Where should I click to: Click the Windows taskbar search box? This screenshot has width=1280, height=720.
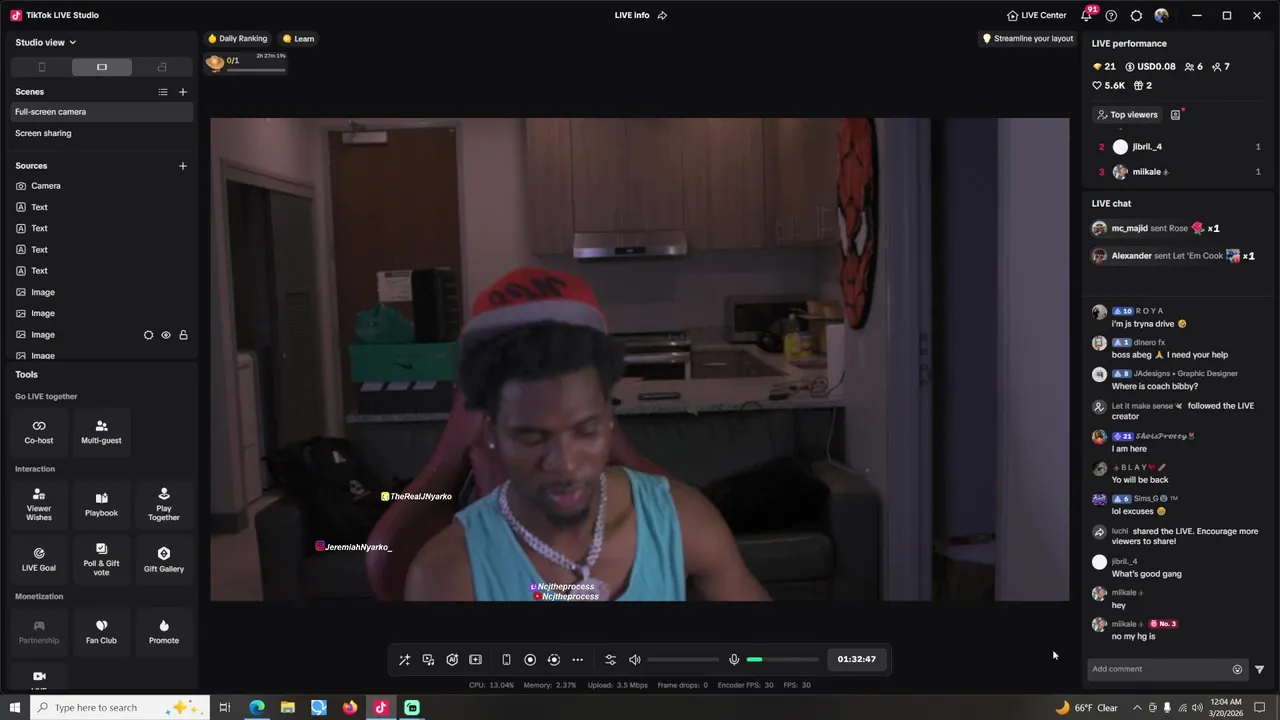120,708
